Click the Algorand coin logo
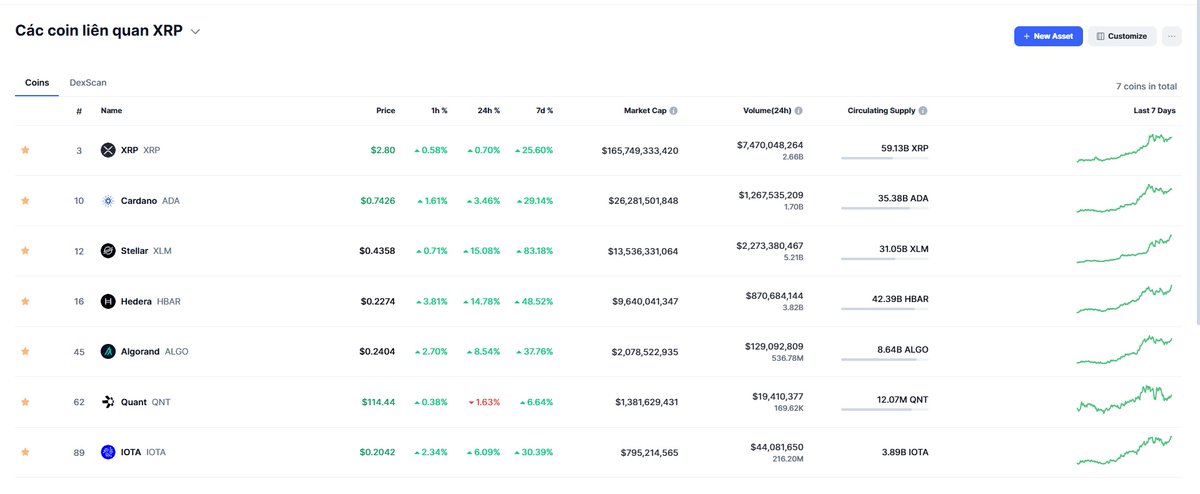 (108, 351)
